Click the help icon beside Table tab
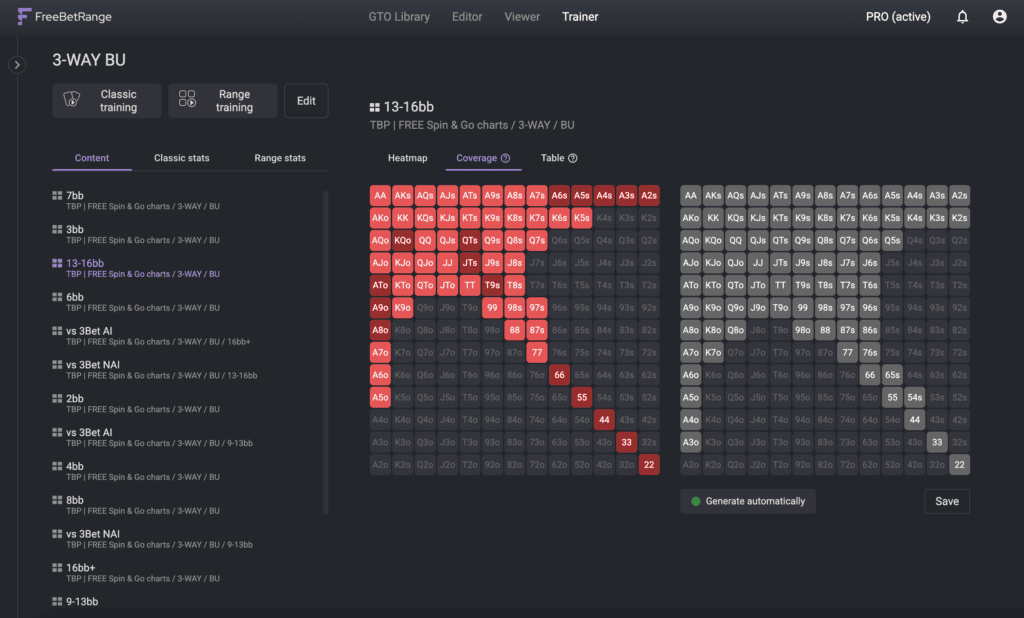This screenshot has width=1024, height=618. [573, 158]
